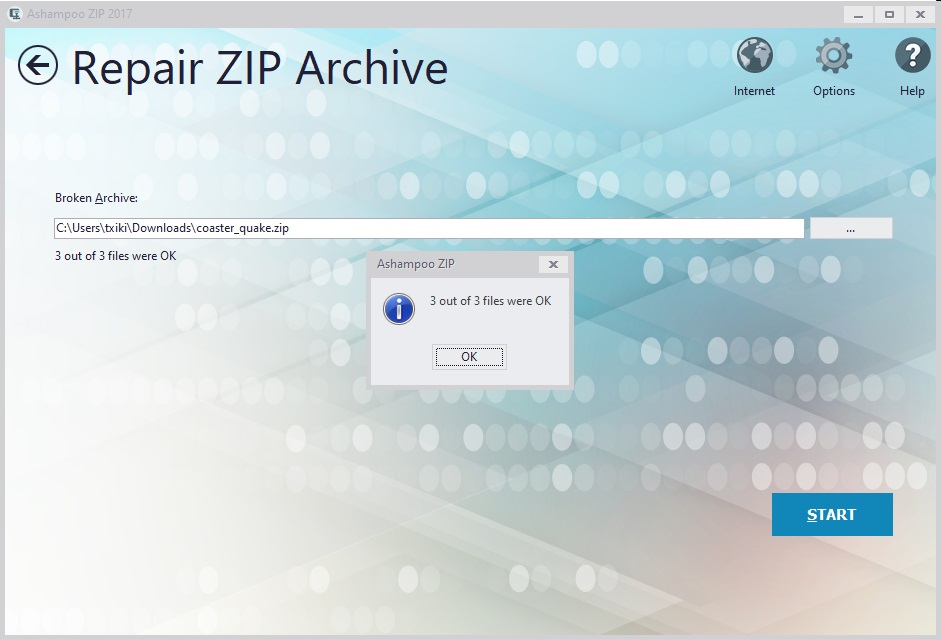Screen dimensions: 941x639
Task: Minimize the Ashampoo ZIP 2017 window
Action: [x=856, y=14]
